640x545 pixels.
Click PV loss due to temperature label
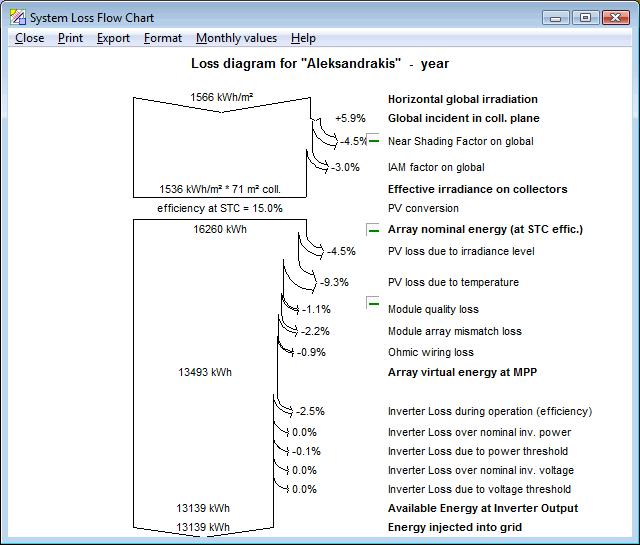pyautogui.click(x=453, y=283)
